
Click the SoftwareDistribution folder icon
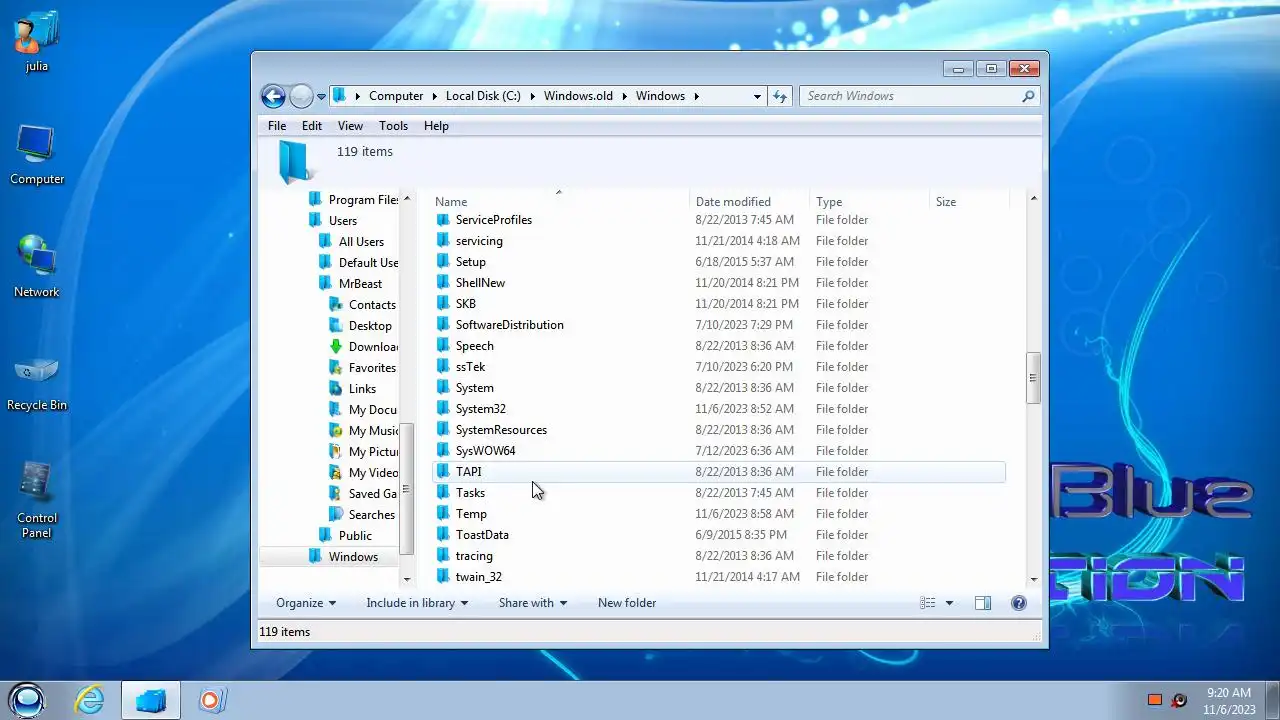443,324
